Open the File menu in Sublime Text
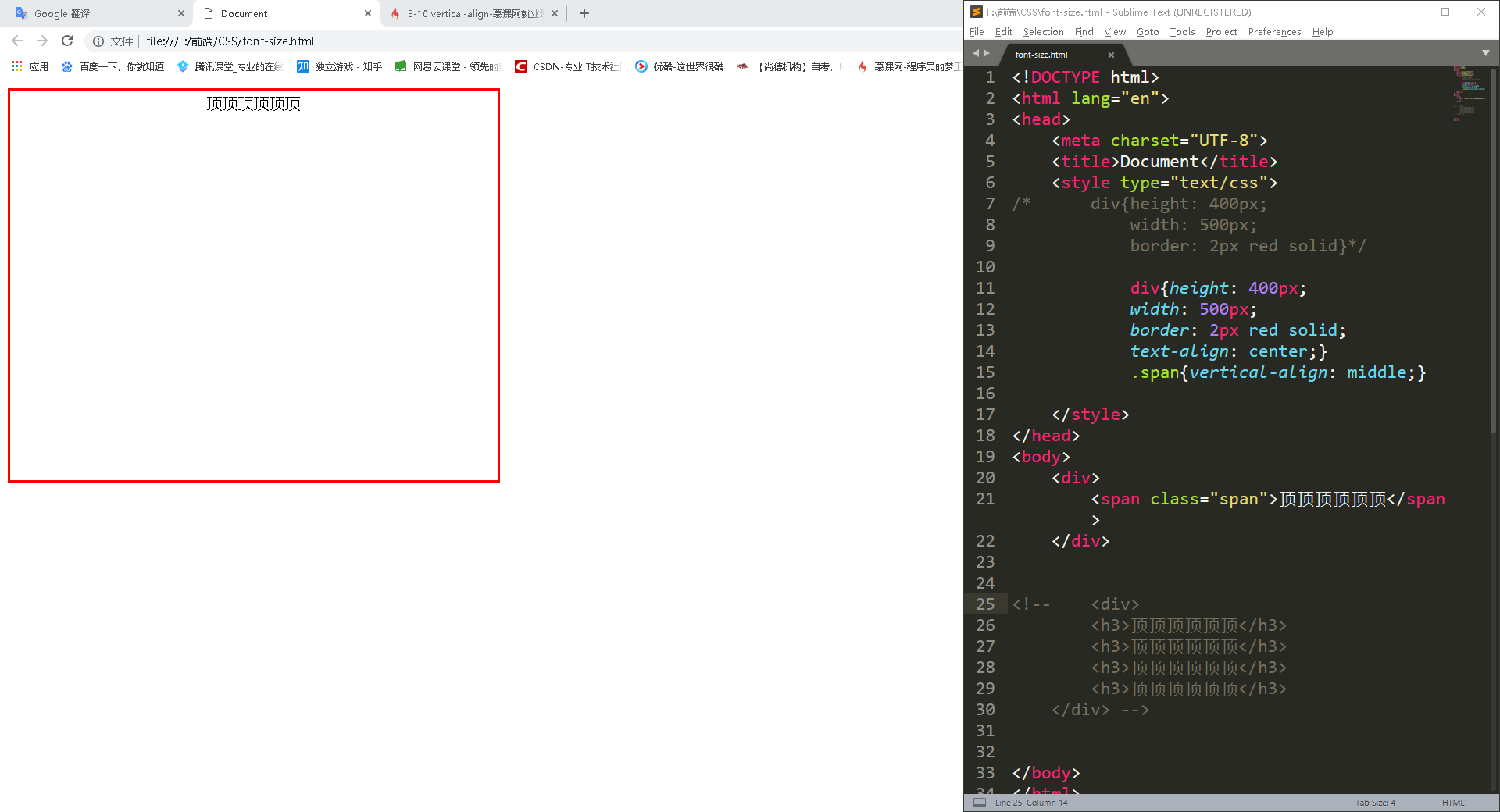The image size is (1500, 812). [977, 32]
